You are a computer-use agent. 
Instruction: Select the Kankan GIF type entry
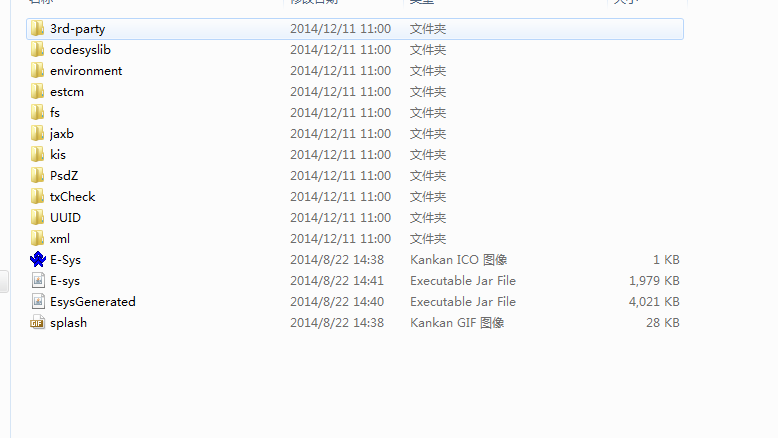457,322
